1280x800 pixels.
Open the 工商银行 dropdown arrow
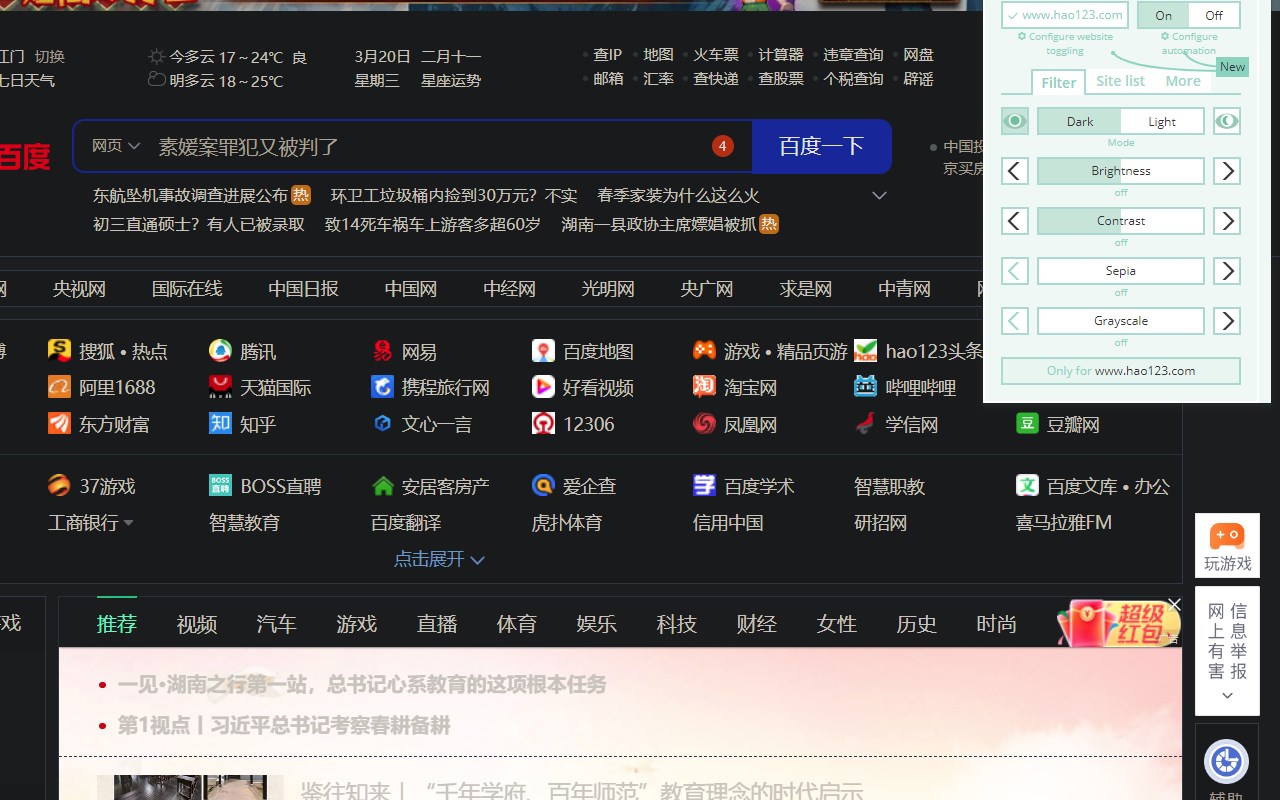[128, 523]
